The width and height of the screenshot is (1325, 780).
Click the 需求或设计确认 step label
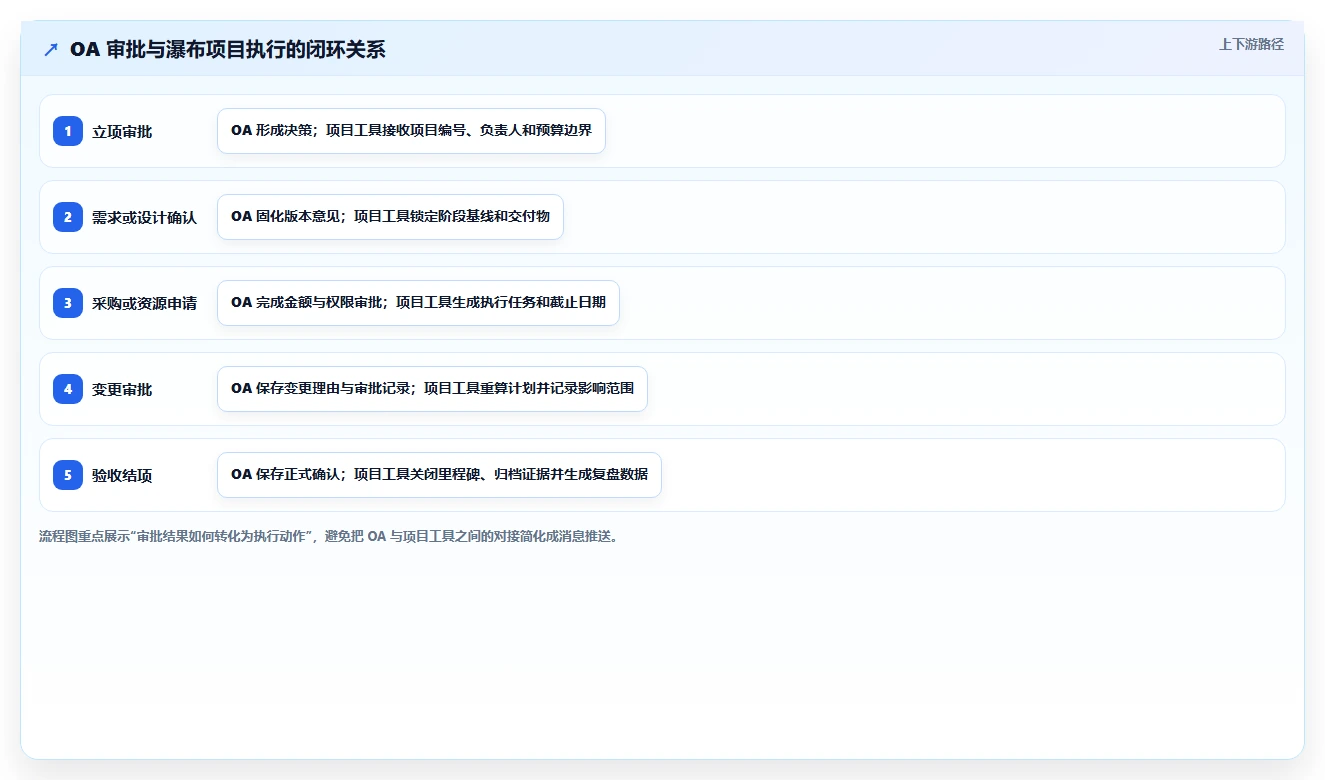click(144, 217)
